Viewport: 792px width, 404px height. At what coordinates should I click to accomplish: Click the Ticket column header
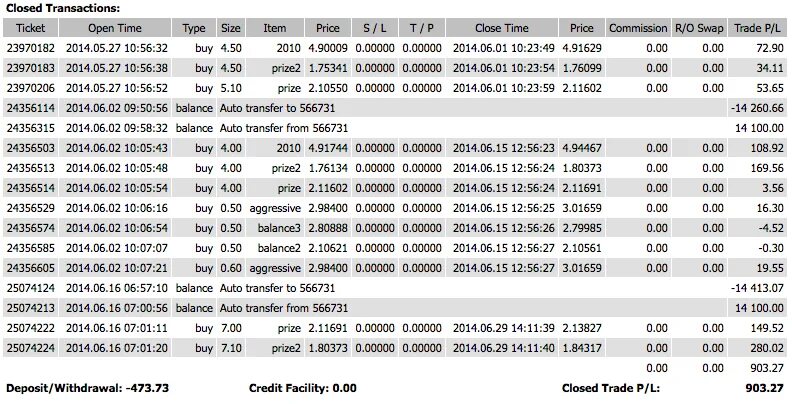(31, 28)
